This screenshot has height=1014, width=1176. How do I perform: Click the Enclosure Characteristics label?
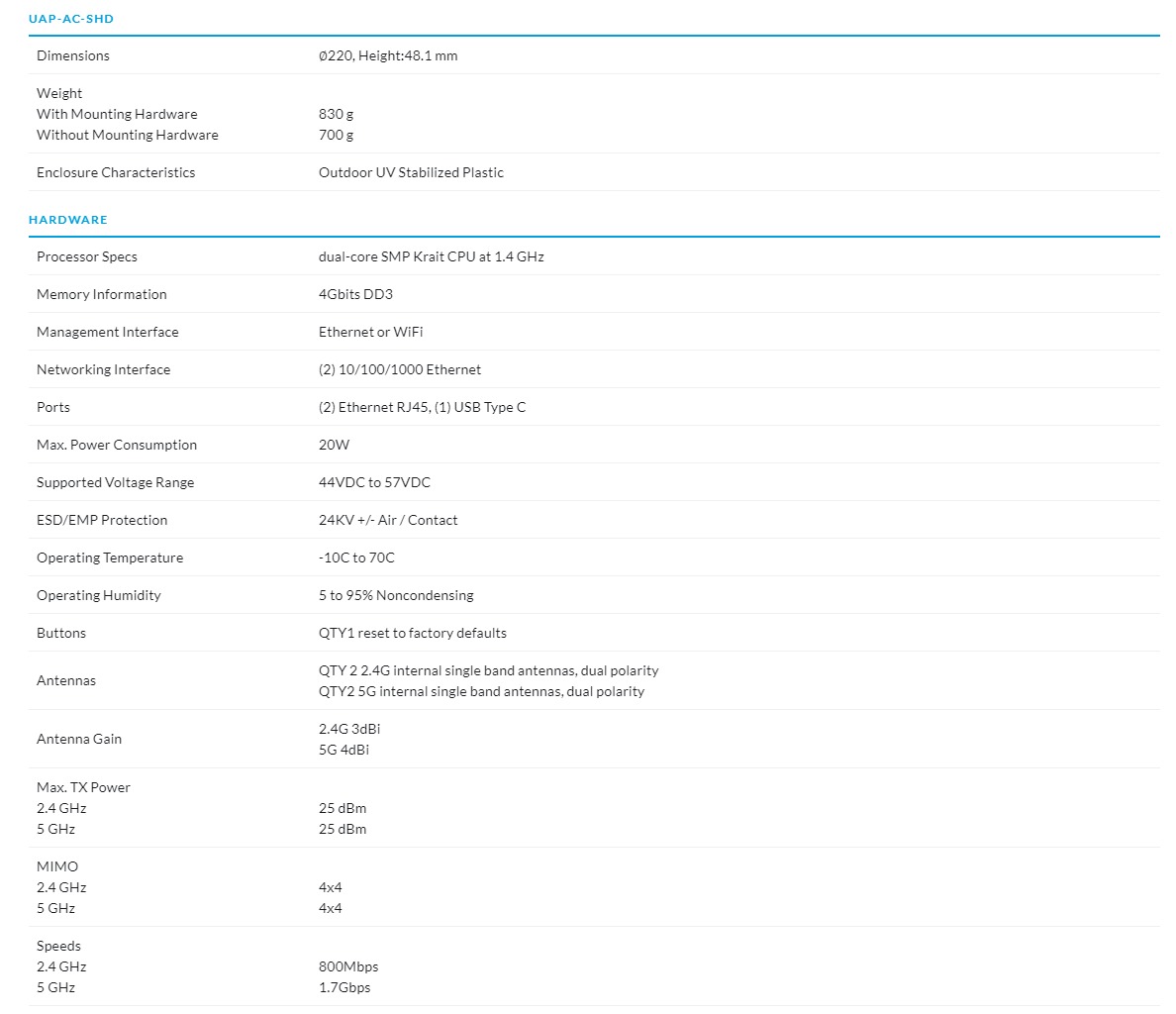(116, 172)
